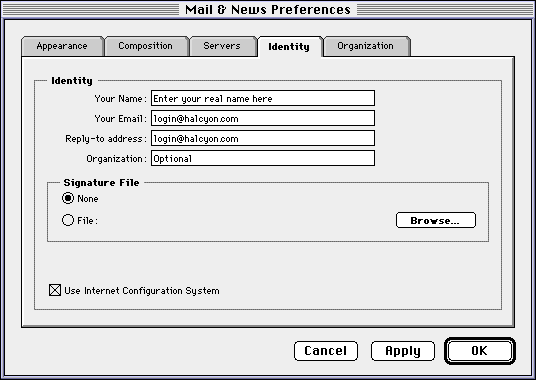
Task: Select the None signature radio button
Action: 68,198
